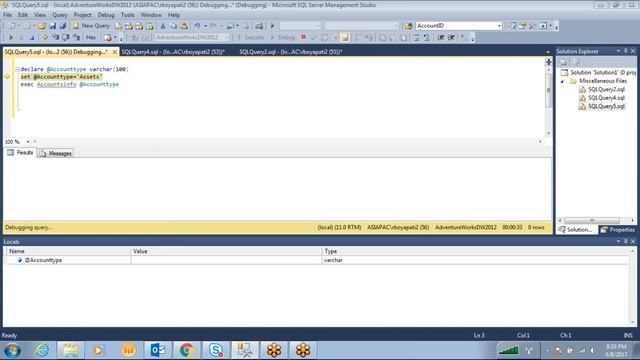The height and width of the screenshot is (360, 640).
Task: Click the New Query button
Action: click(91, 26)
